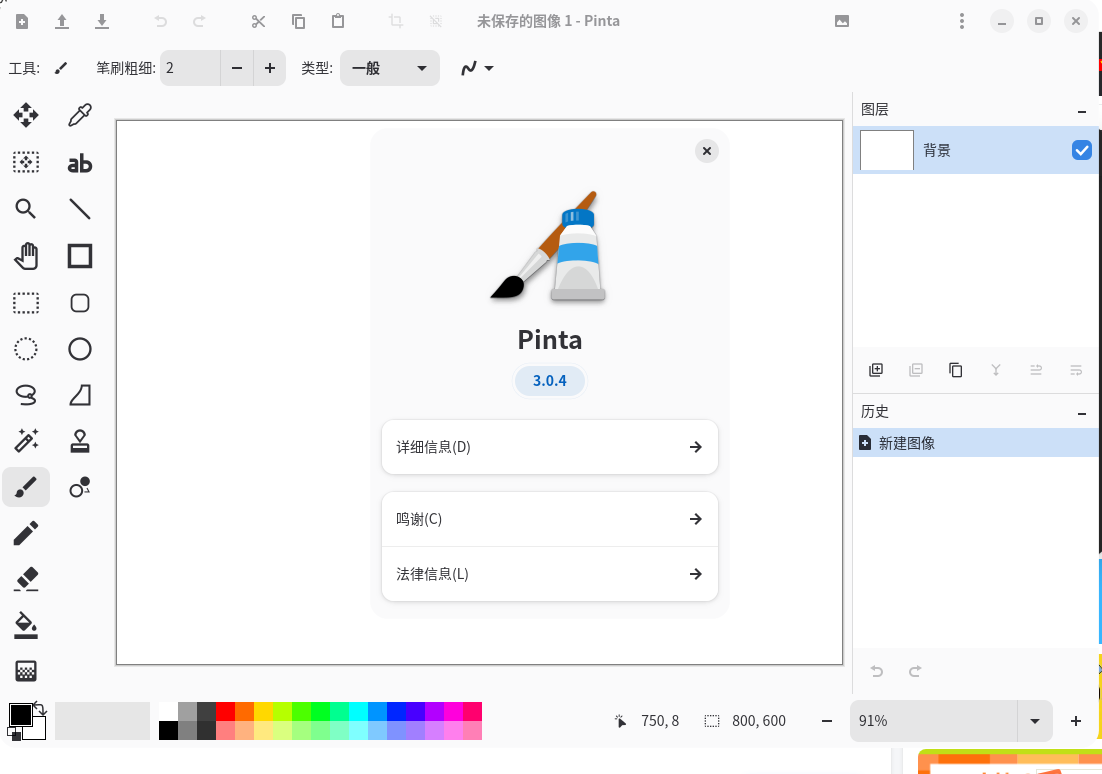1102x774 pixels.
Task: Increase brush width with plus button
Action: [270, 68]
